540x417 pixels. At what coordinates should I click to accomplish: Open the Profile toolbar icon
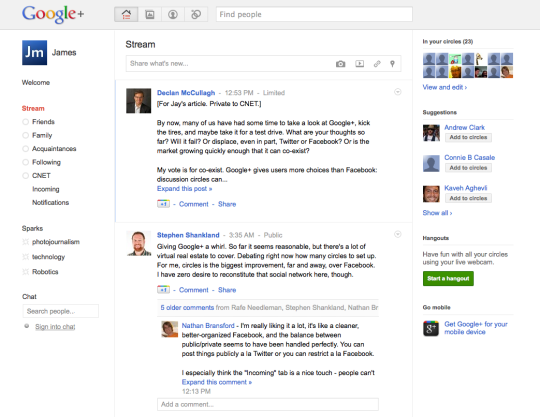pos(173,14)
